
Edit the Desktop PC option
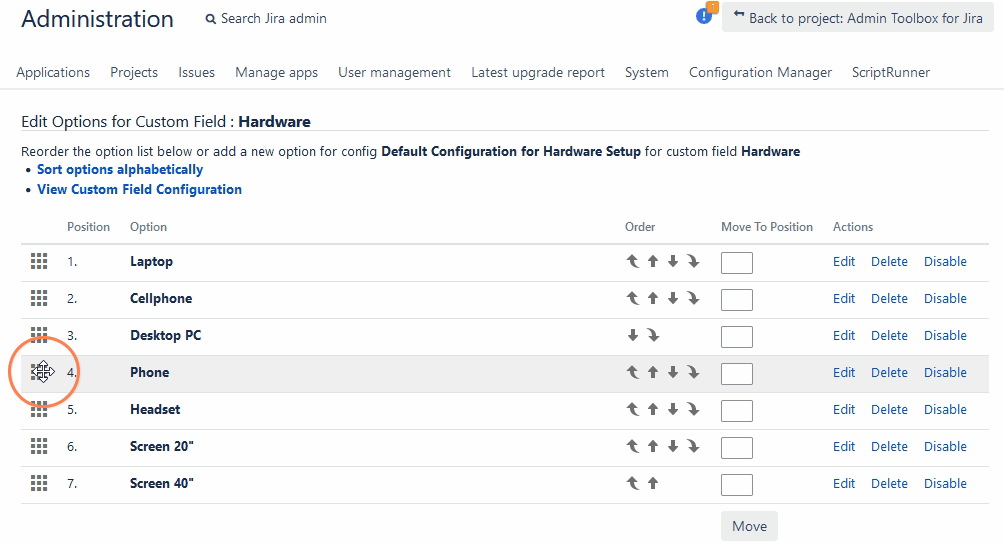click(x=844, y=336)
